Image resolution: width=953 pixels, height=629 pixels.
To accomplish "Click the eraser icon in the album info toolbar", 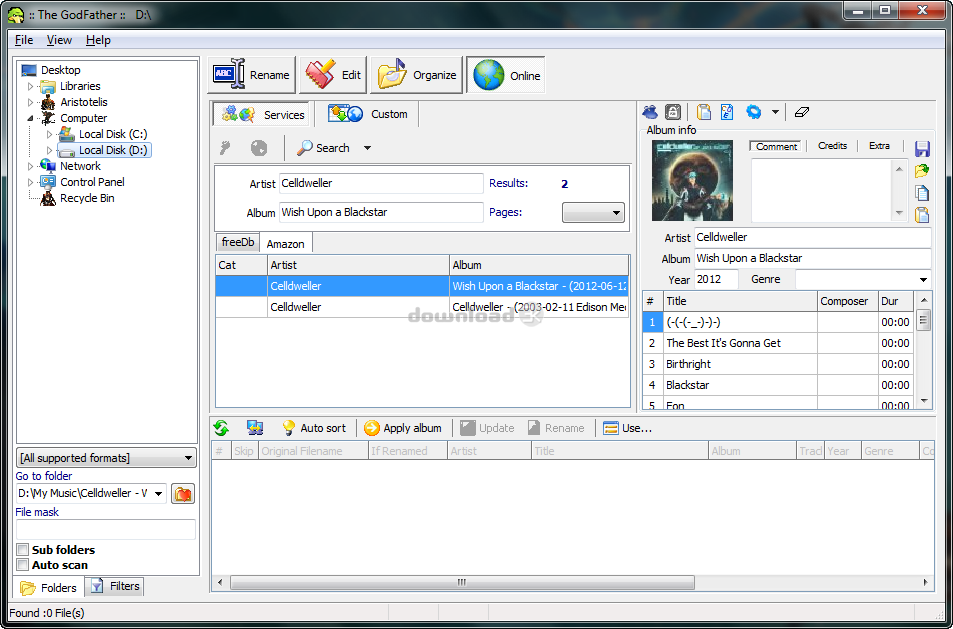I will click(801, 112).
